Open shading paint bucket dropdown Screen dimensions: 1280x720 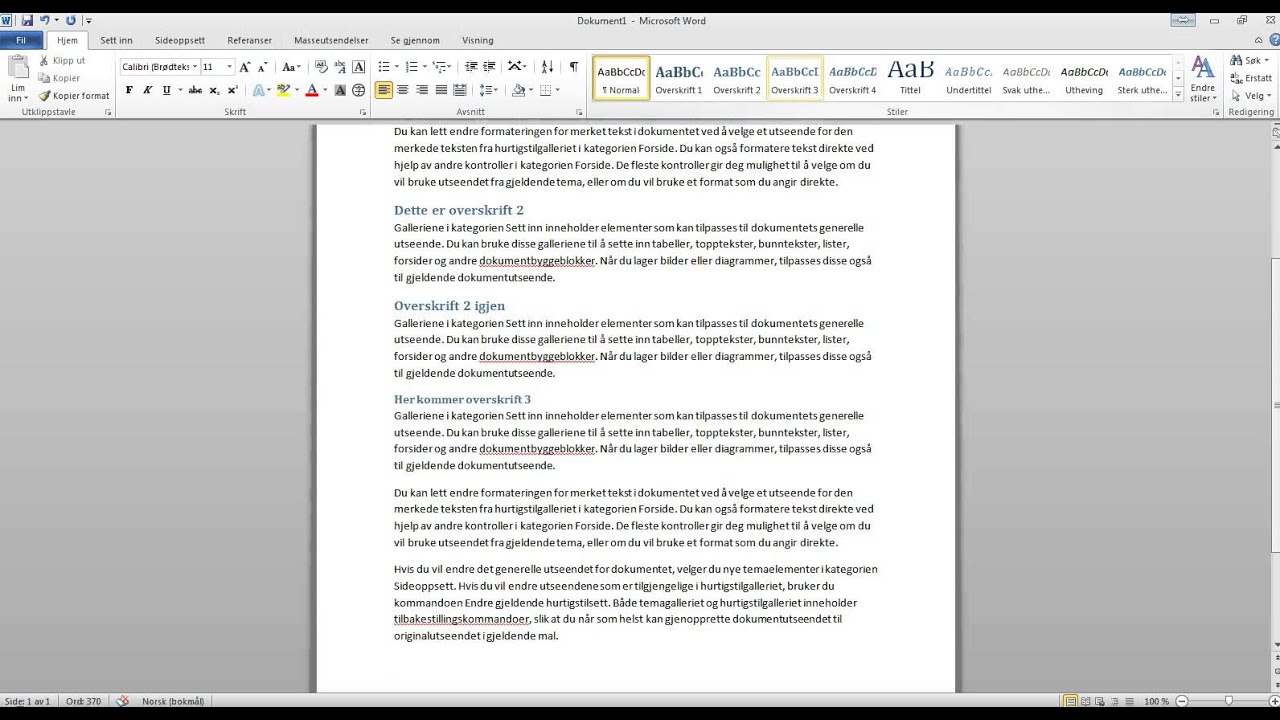coord(530,90)
